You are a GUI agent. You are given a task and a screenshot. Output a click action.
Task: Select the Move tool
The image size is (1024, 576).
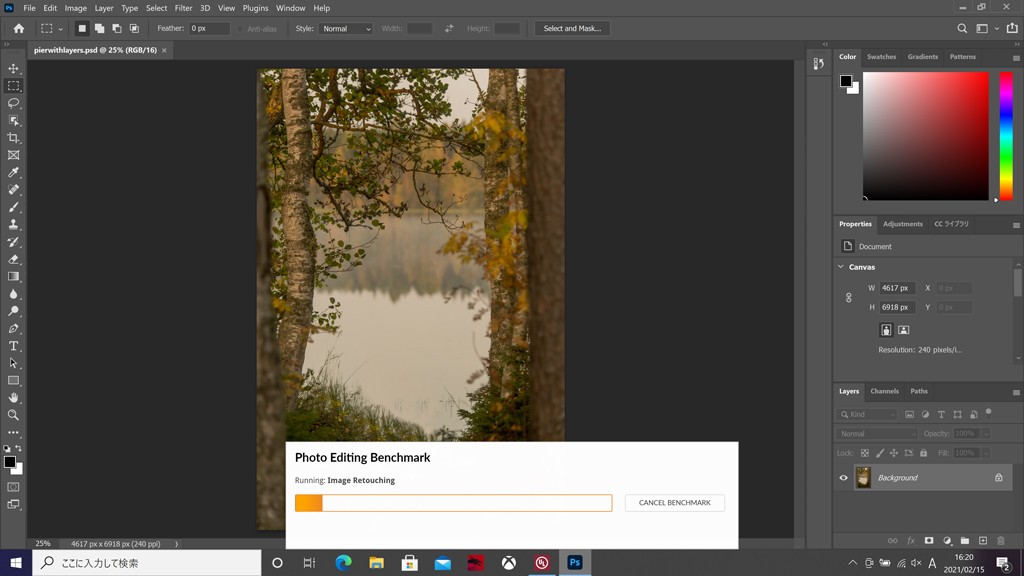coord(14,68)
